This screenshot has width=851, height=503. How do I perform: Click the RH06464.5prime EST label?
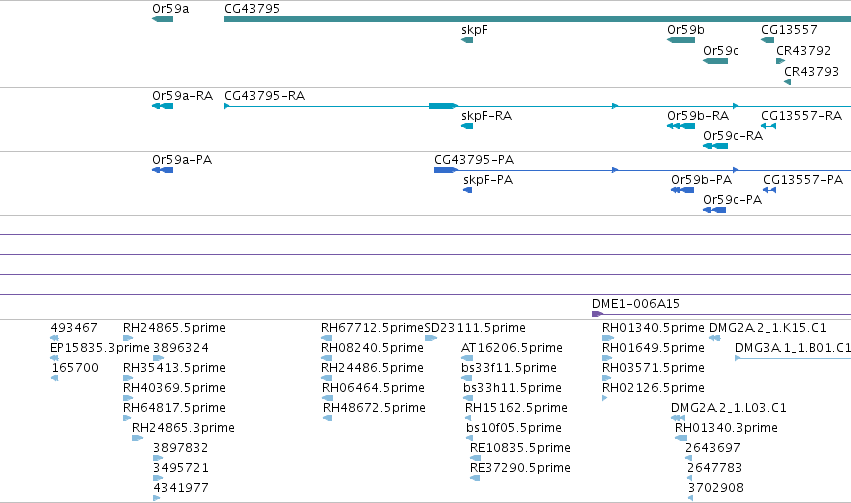tap(373, 388)
